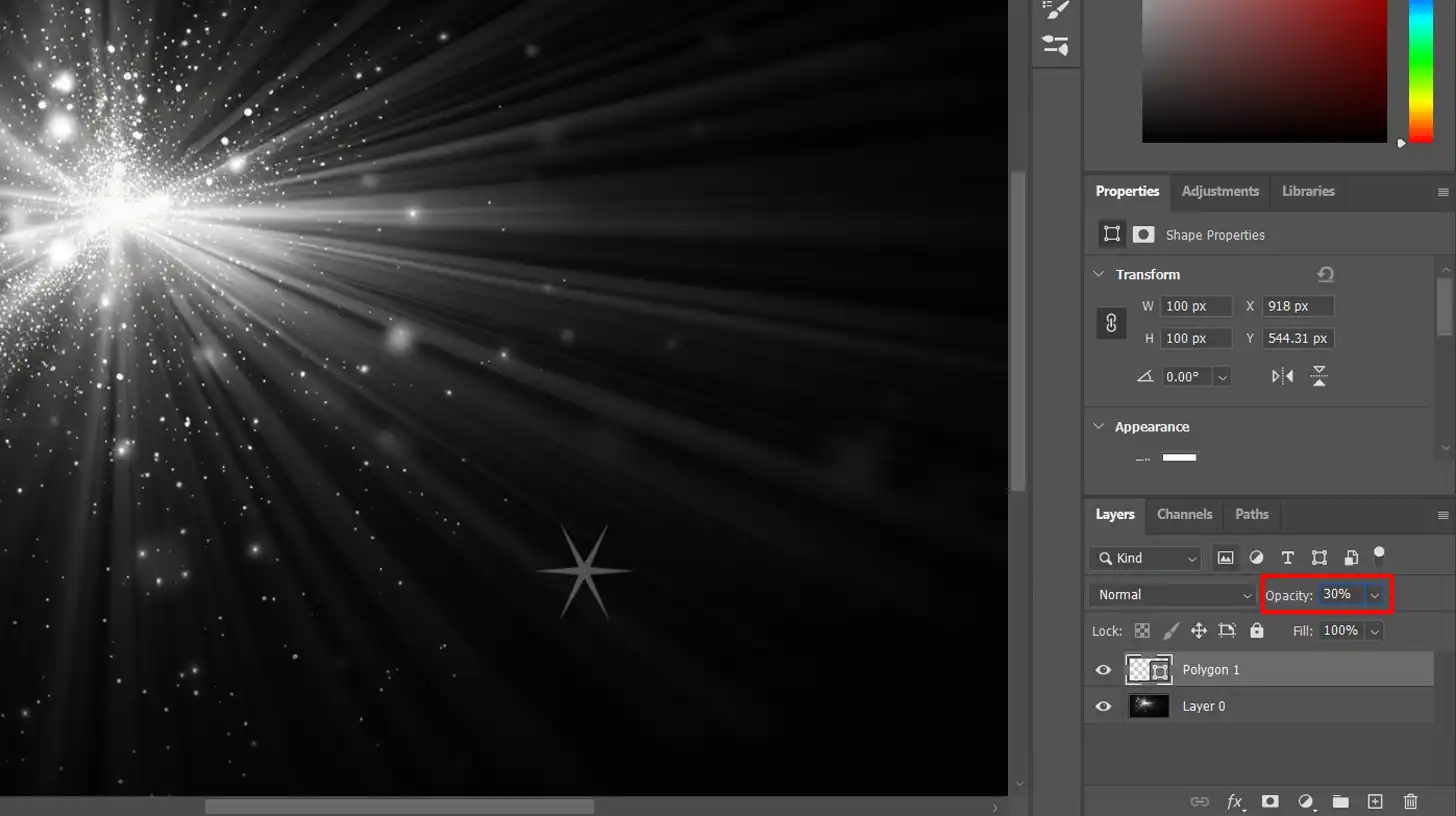Filter layers by type layers icon
This screenshot has width=1456, height=816.
[1288, 558]
